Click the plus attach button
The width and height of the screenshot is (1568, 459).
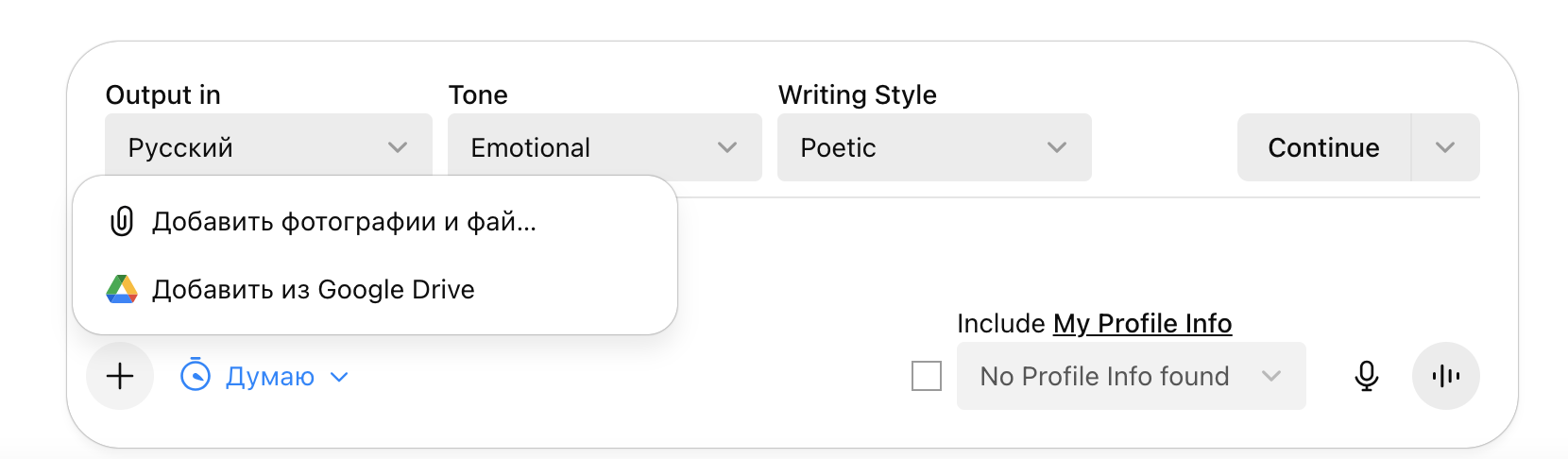pyautogui.click(x=120, y=376)
